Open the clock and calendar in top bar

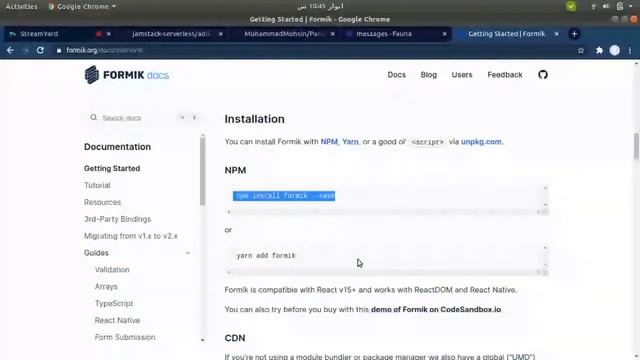(x=320, y=6)
